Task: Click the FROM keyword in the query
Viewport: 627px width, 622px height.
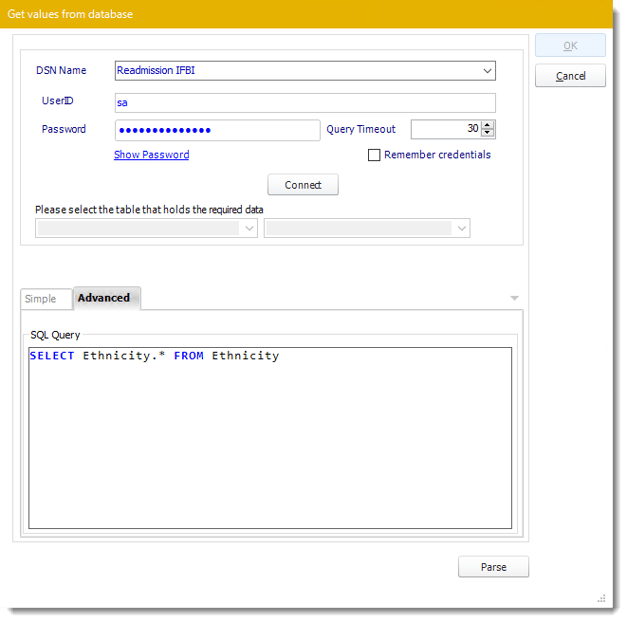Action: [x=189, y=356]
